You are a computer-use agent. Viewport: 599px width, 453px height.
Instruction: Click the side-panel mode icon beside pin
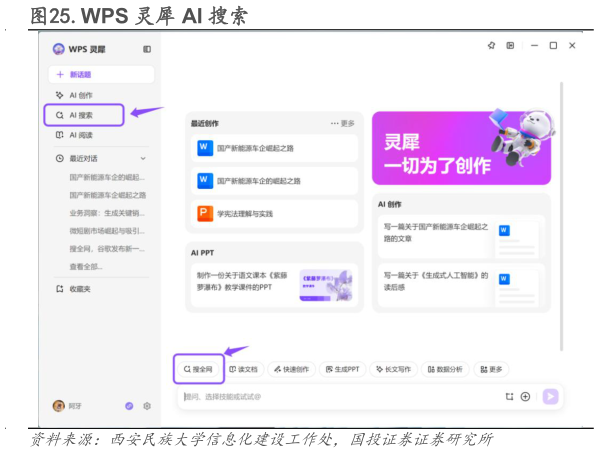[510, 45]
